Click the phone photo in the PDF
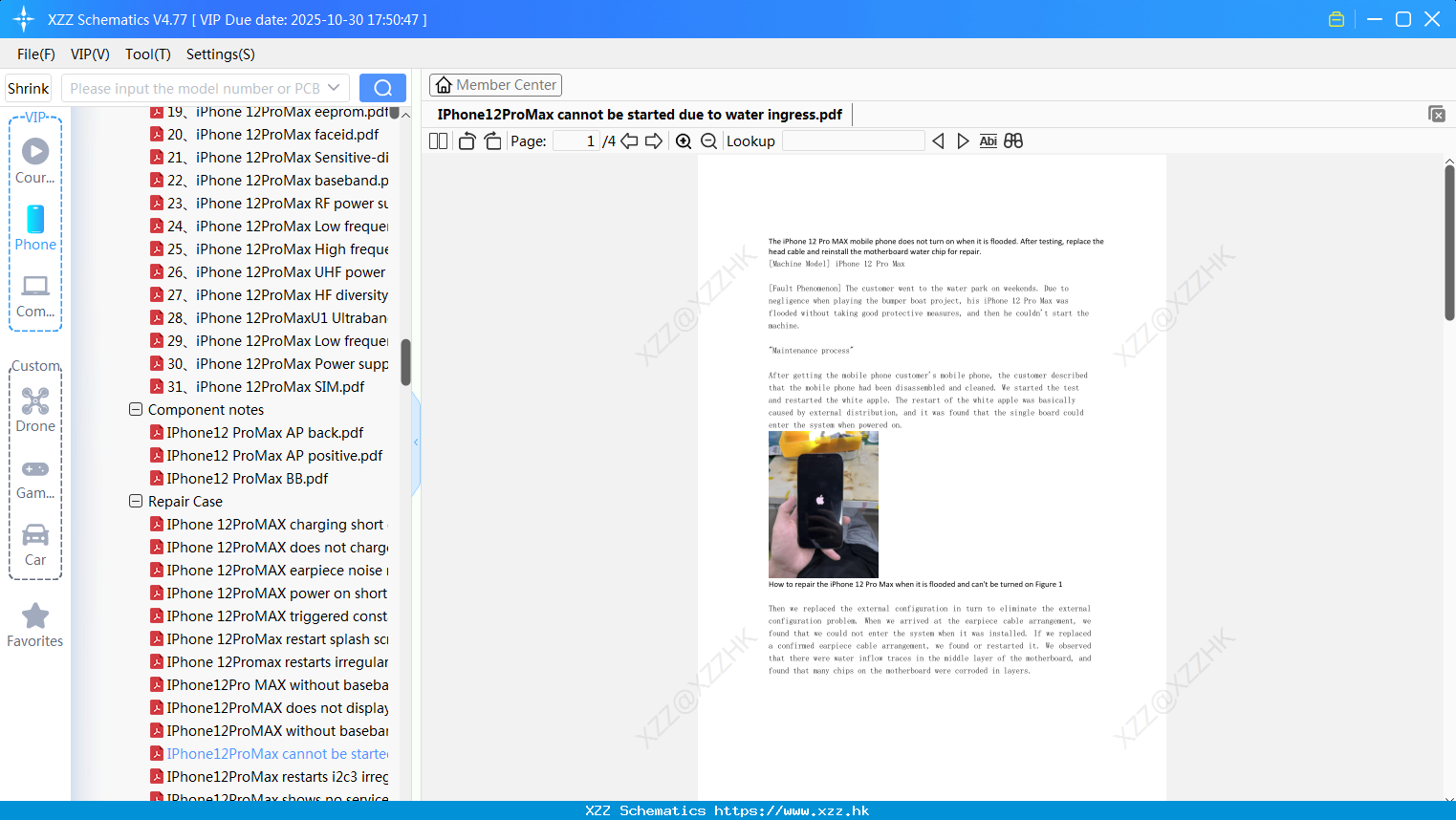The image size is (1456, 820). [x=823, y=504]
